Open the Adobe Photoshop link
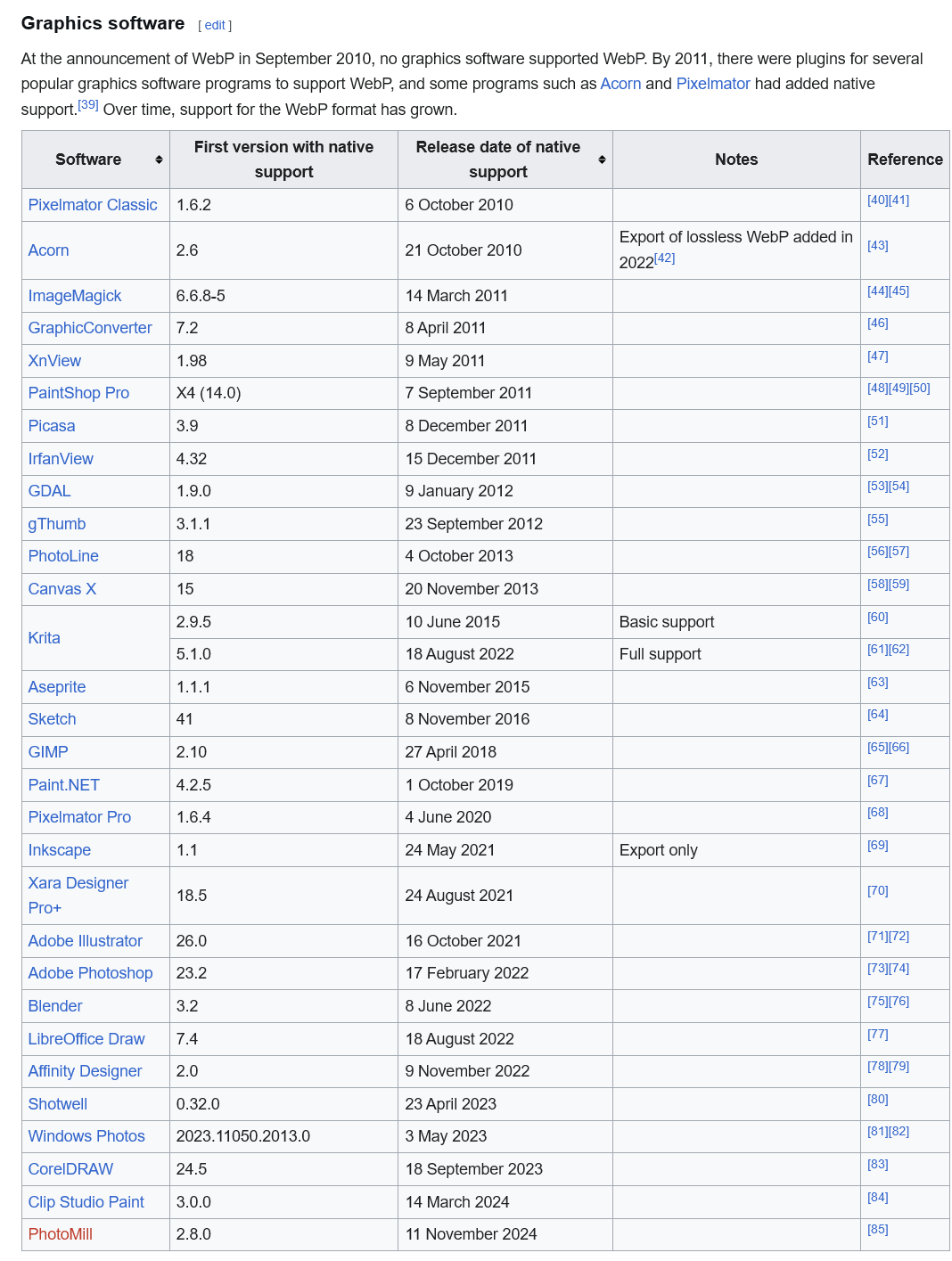Image resolution: width=952 pixels, height=1261 pixels. (91, 973)
